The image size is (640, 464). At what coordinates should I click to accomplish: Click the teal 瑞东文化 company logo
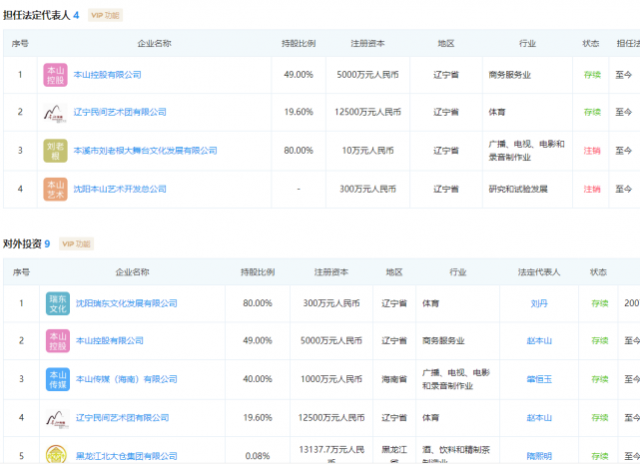point(58,303)
